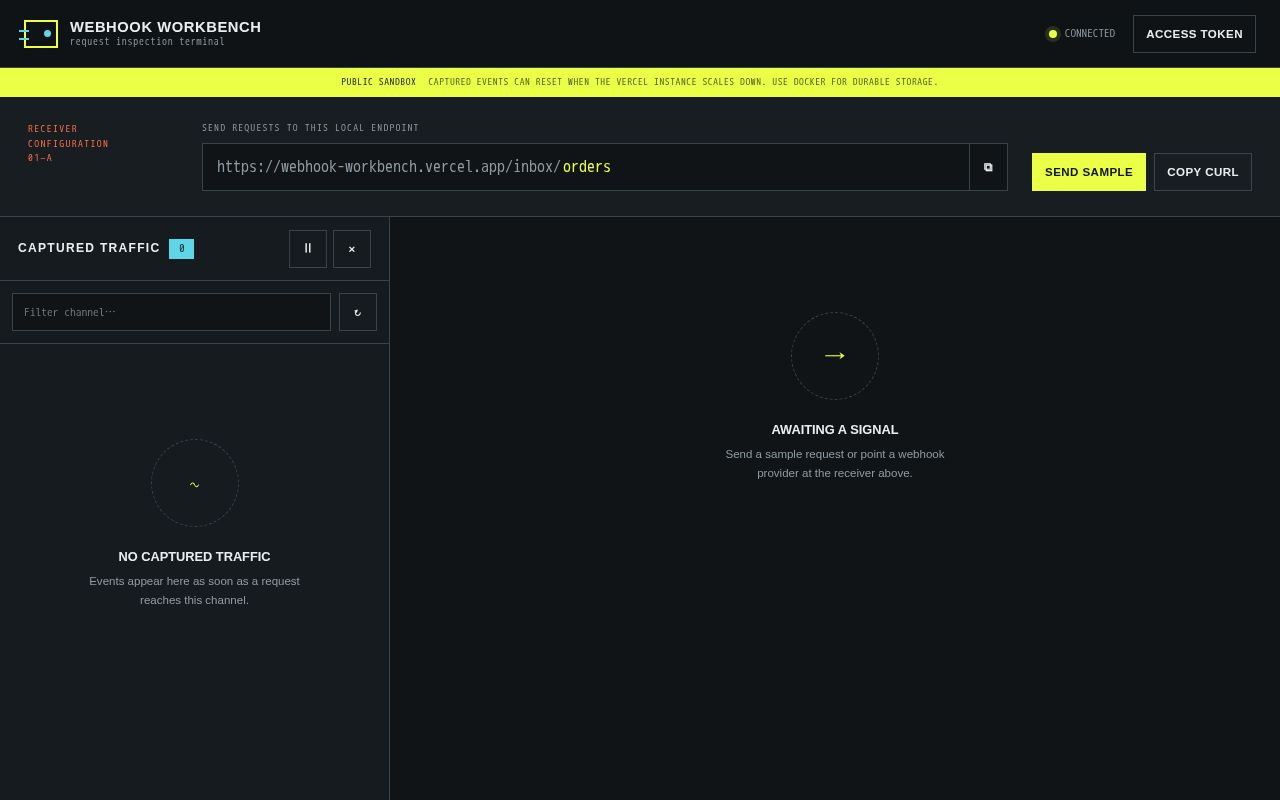
Task: Click the 'AWAITING A SIGNAL' heading
Action: pyautogui.click(x=835, y=430)
